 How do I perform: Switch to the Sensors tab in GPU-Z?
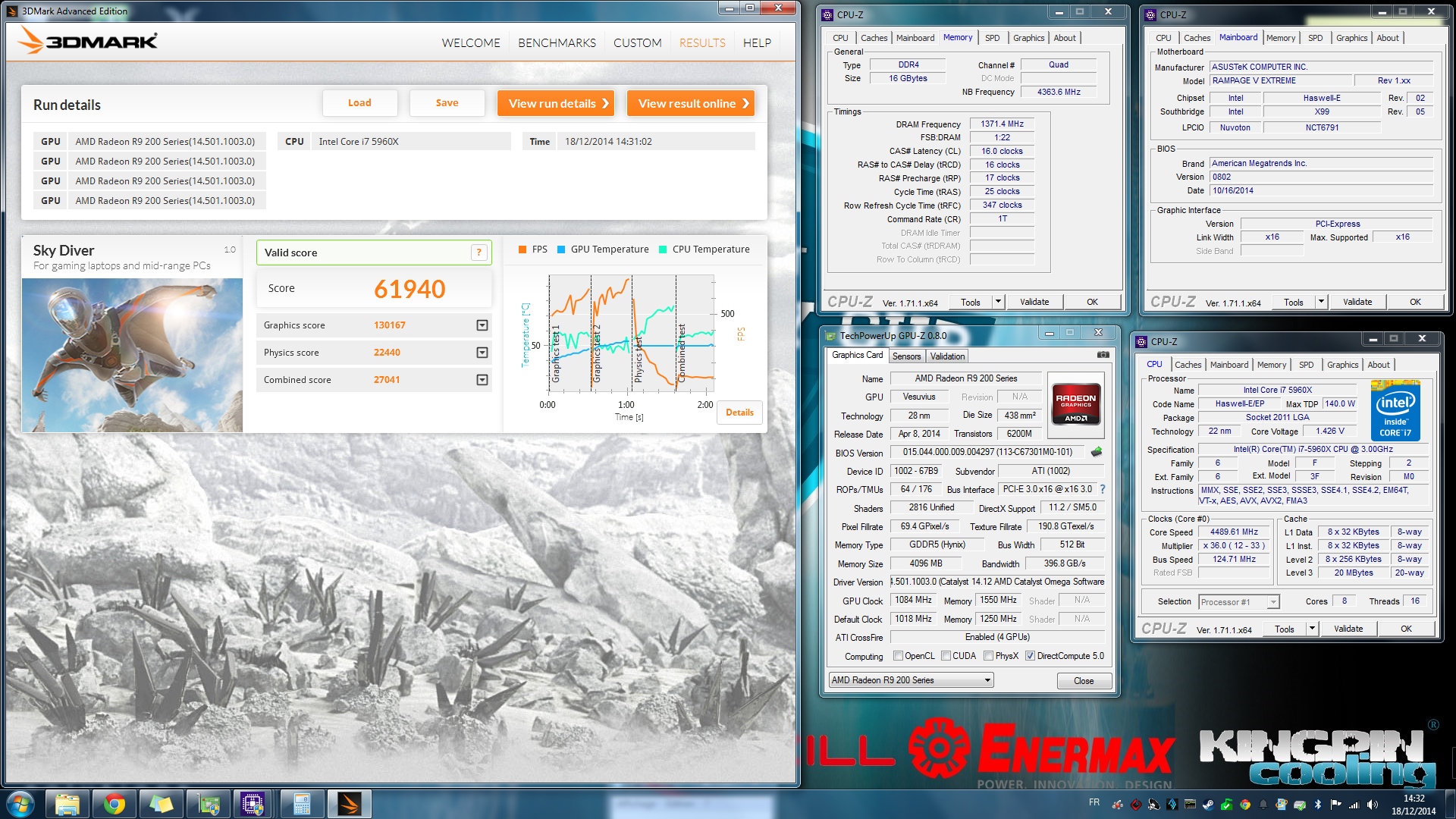pos(906,356)
